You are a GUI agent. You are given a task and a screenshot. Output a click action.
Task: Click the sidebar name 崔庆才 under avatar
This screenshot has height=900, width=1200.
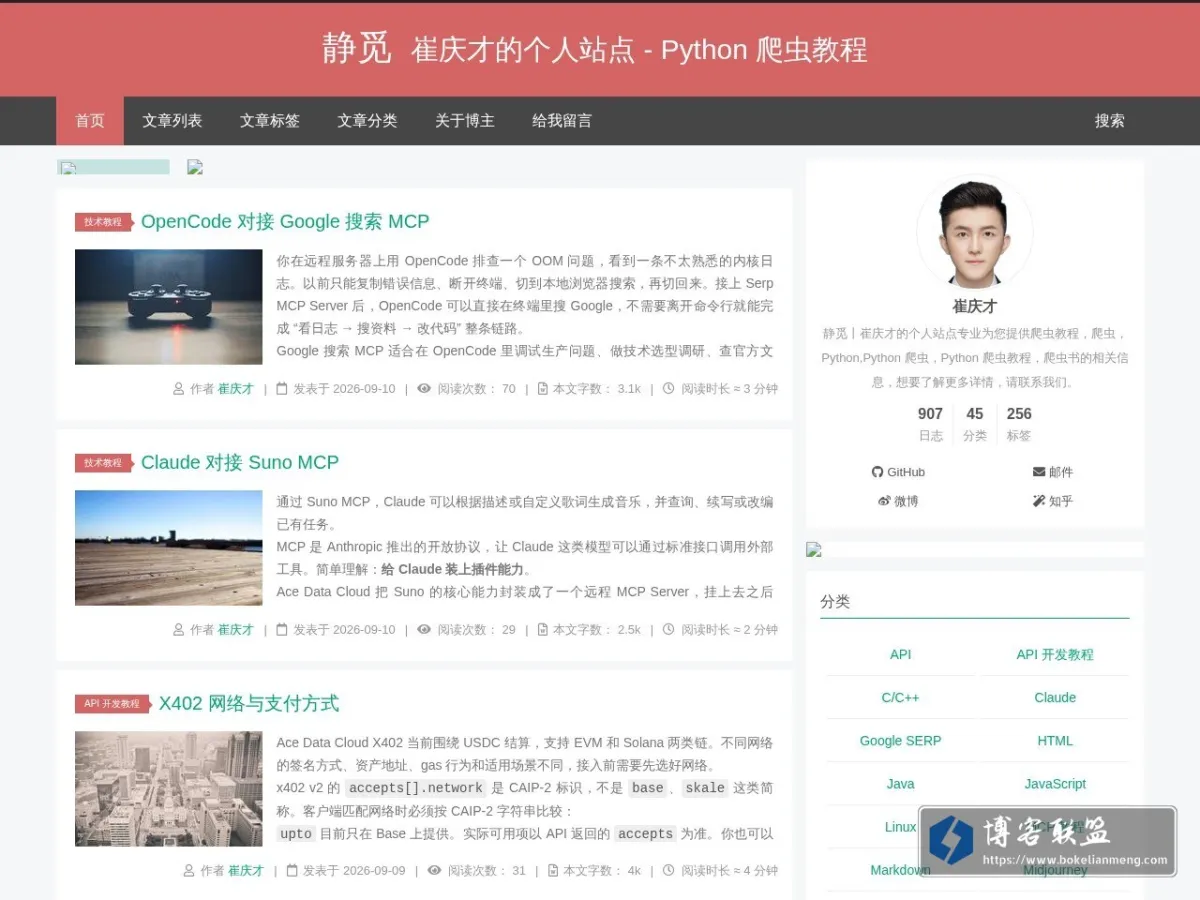(975, 306)
